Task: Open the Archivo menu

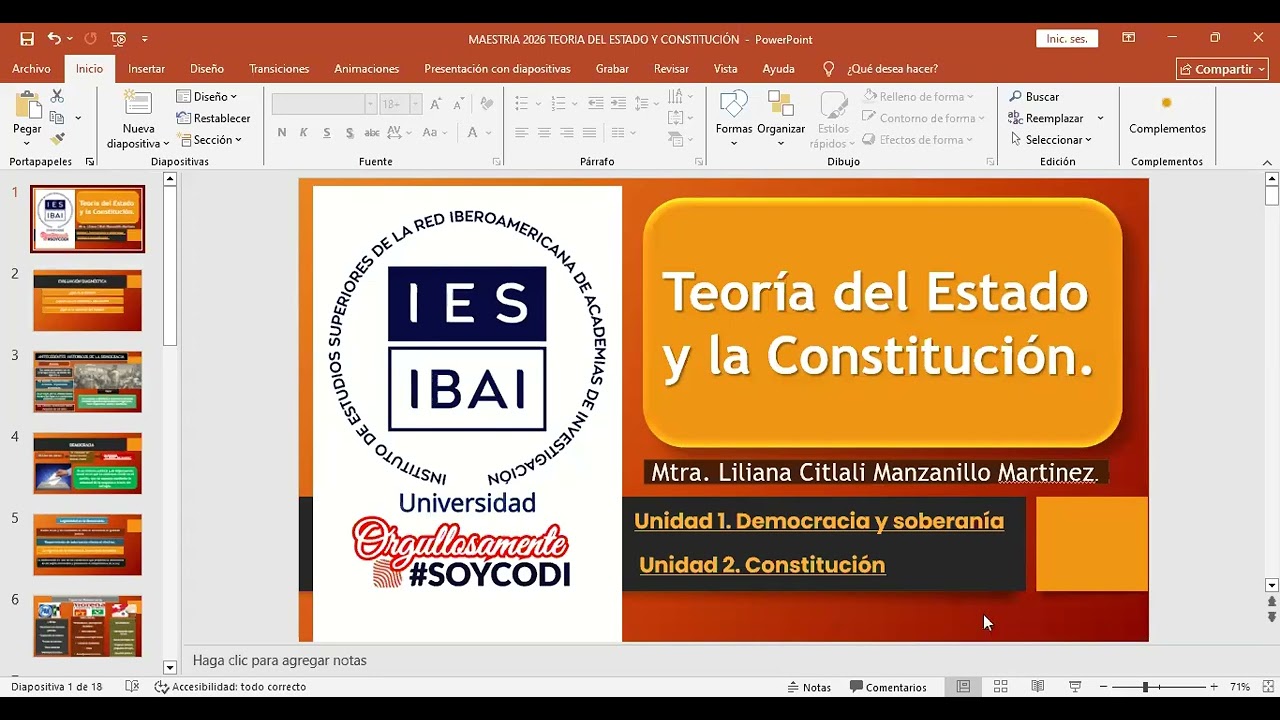Action: pyautogui.click(x=31, y=69)
